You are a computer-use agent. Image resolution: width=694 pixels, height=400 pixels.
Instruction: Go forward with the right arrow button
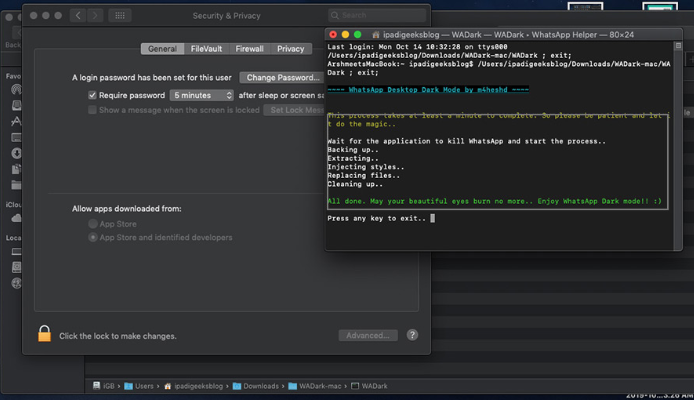(95, 16)
